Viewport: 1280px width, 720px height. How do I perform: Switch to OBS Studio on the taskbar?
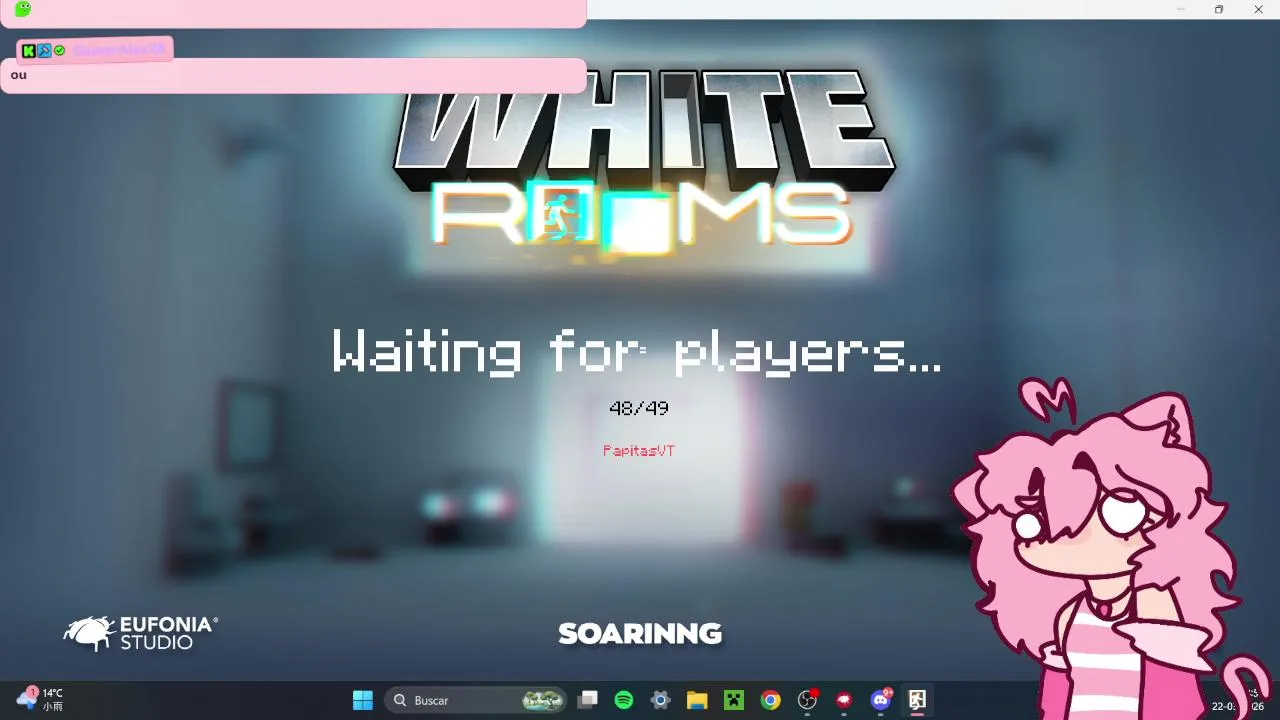click(x=808, y=700)
